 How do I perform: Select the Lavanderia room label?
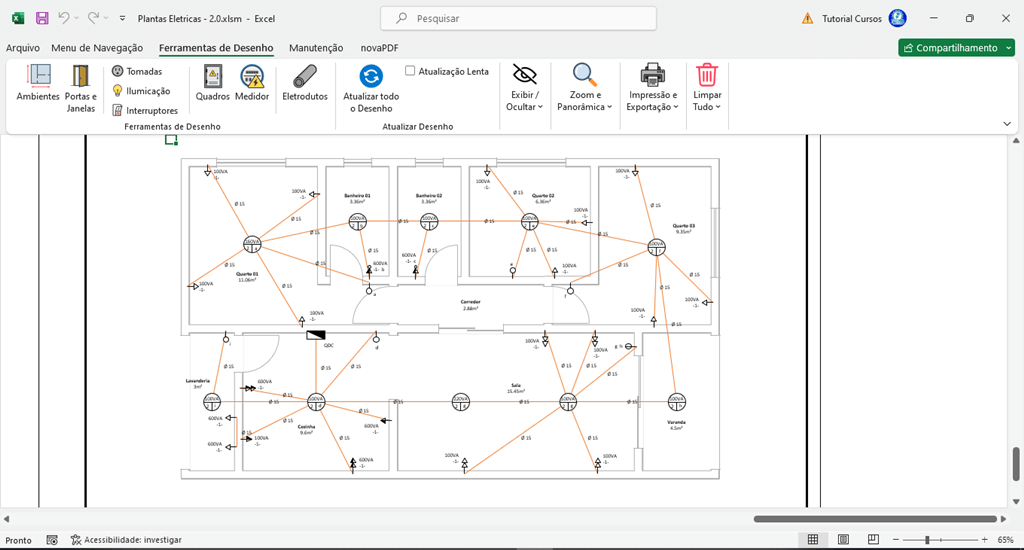click(197, 383)
